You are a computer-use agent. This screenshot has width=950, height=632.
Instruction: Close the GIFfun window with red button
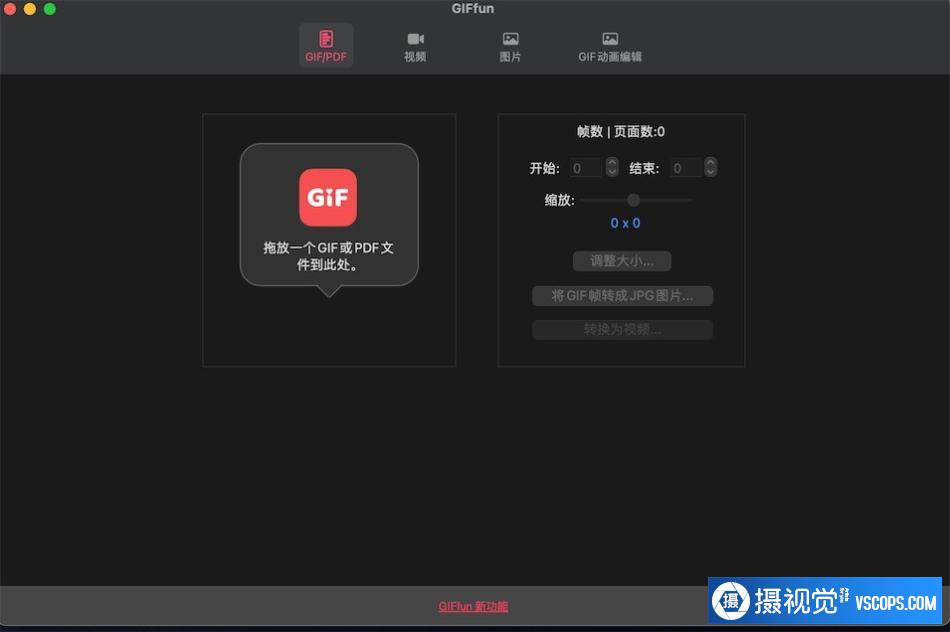point(10,9)
